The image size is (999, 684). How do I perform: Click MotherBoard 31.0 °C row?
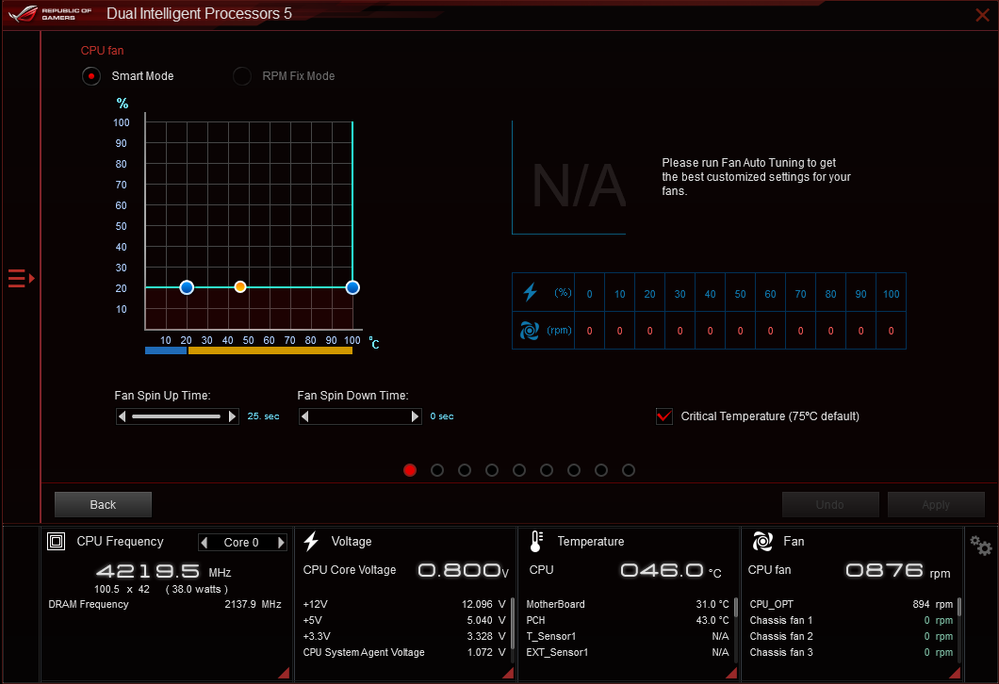(x=628, y=604)
